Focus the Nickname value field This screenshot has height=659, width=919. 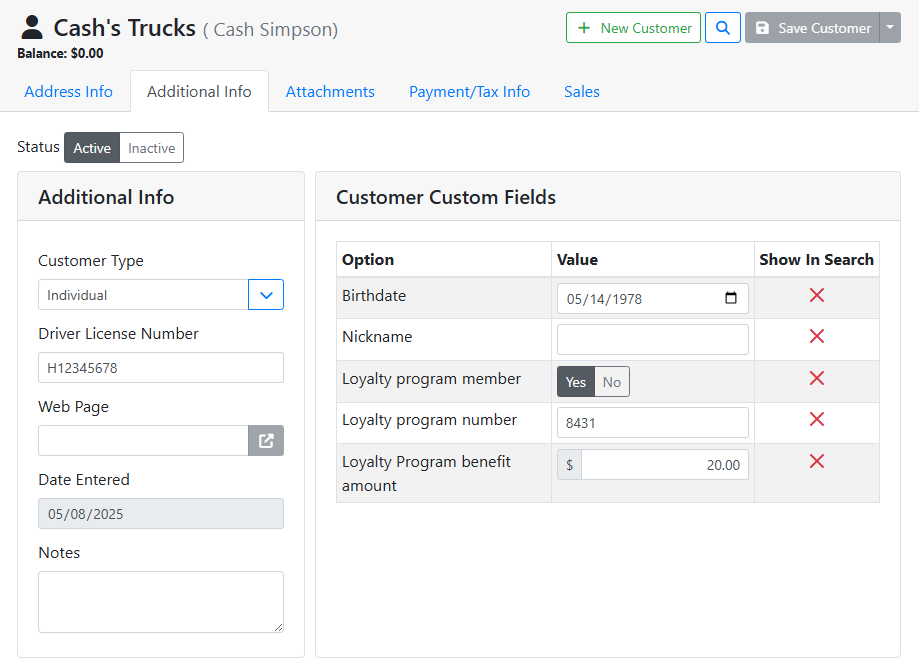point(652,340)
